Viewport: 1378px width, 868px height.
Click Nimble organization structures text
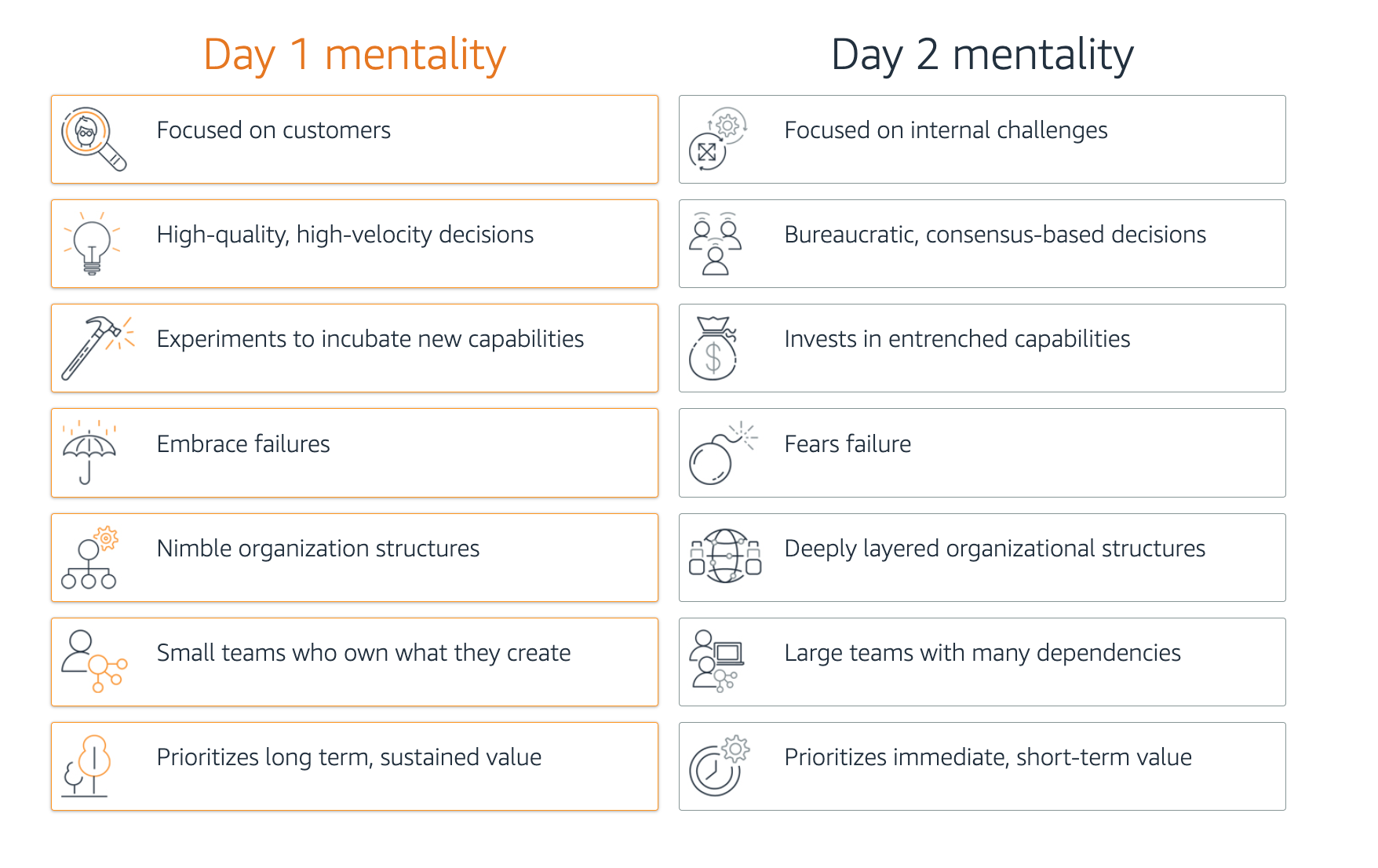[318, 549]
